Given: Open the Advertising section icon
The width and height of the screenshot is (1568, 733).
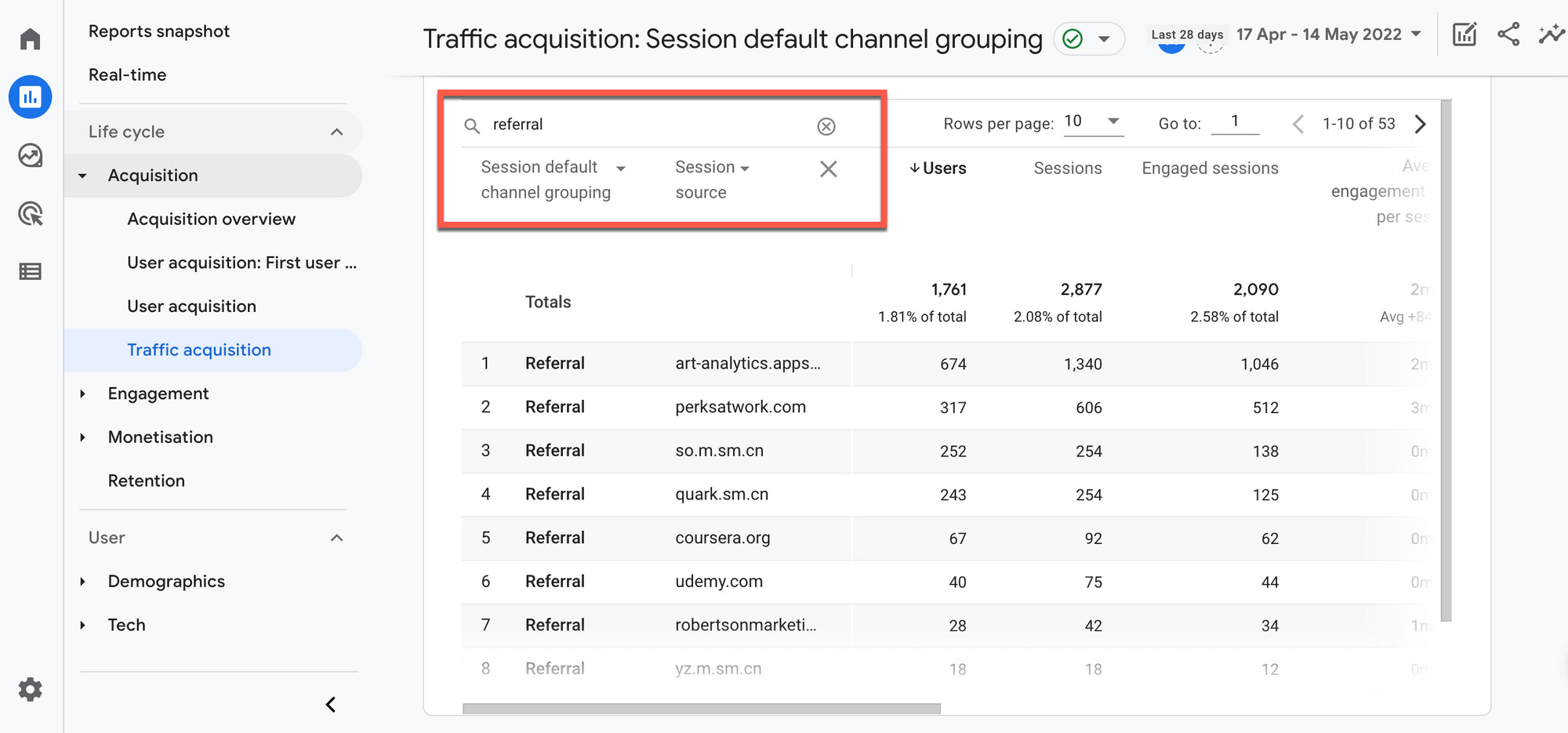Looking at the screenshot, I should tap(30, 214).
